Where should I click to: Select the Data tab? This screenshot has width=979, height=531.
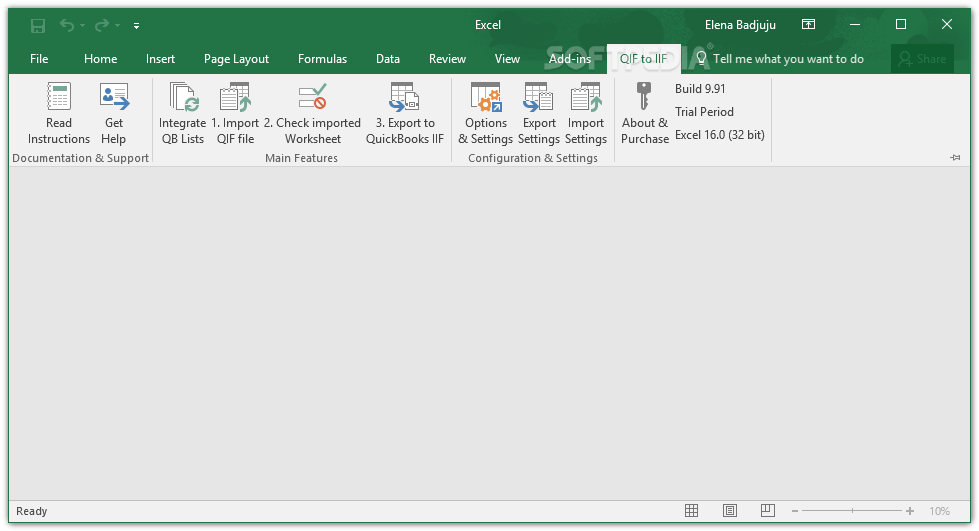388,59
